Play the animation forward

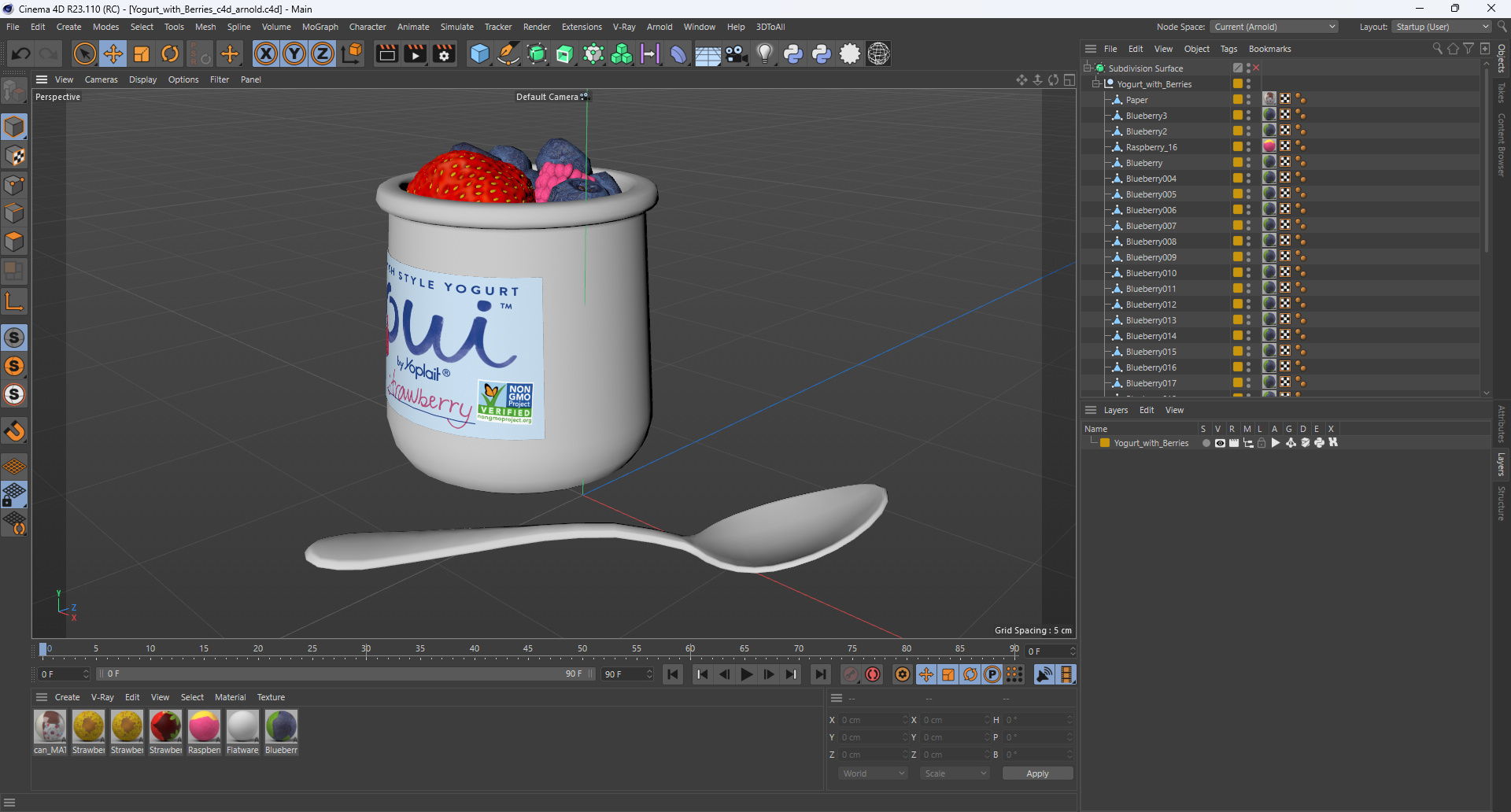click(x=747, y=674)
